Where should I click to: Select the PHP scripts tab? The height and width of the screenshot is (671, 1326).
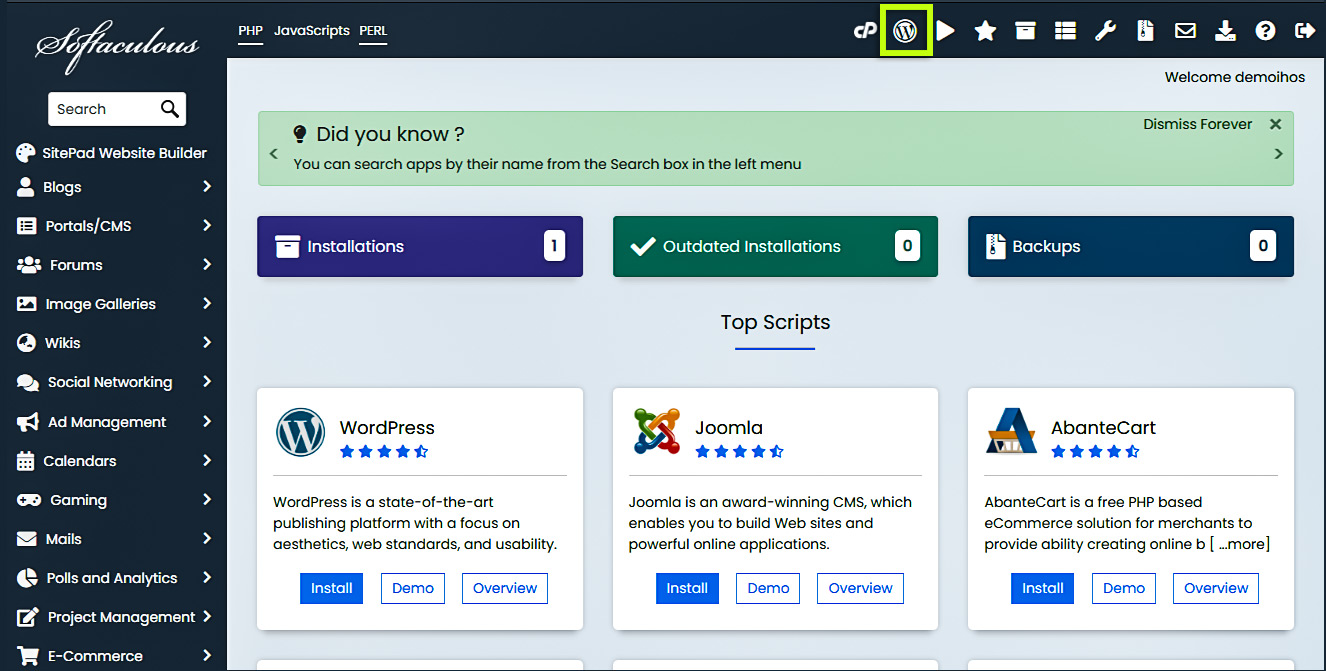(250, 31)
